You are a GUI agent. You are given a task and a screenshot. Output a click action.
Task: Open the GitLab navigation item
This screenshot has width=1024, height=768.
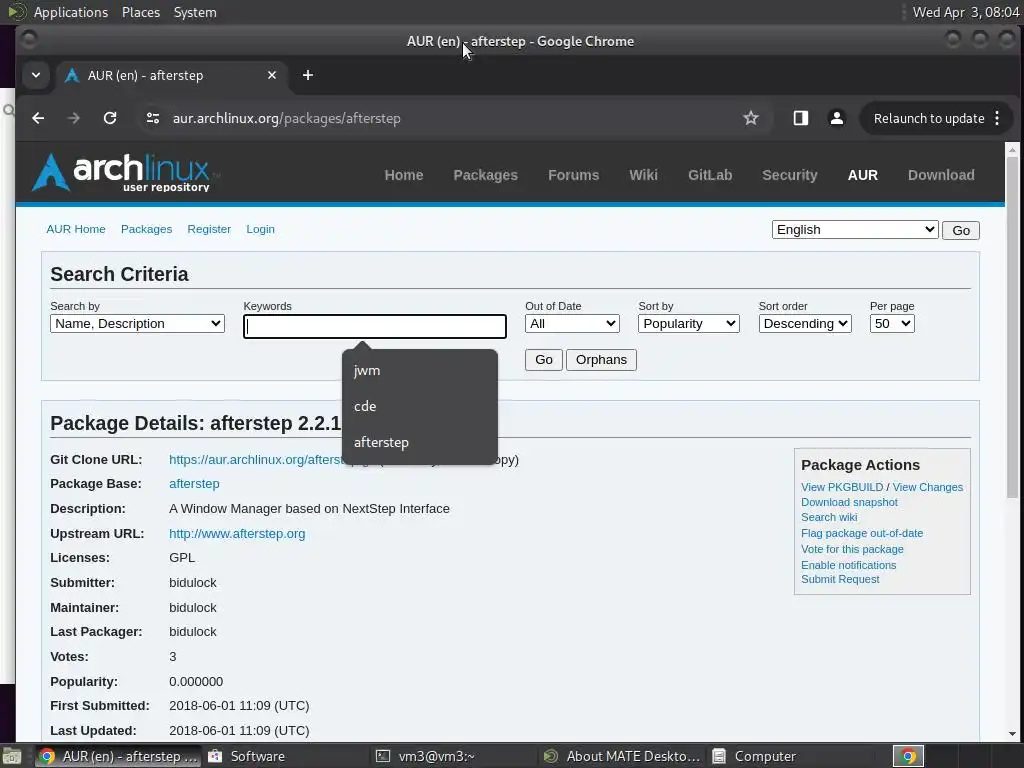(710, 175)
